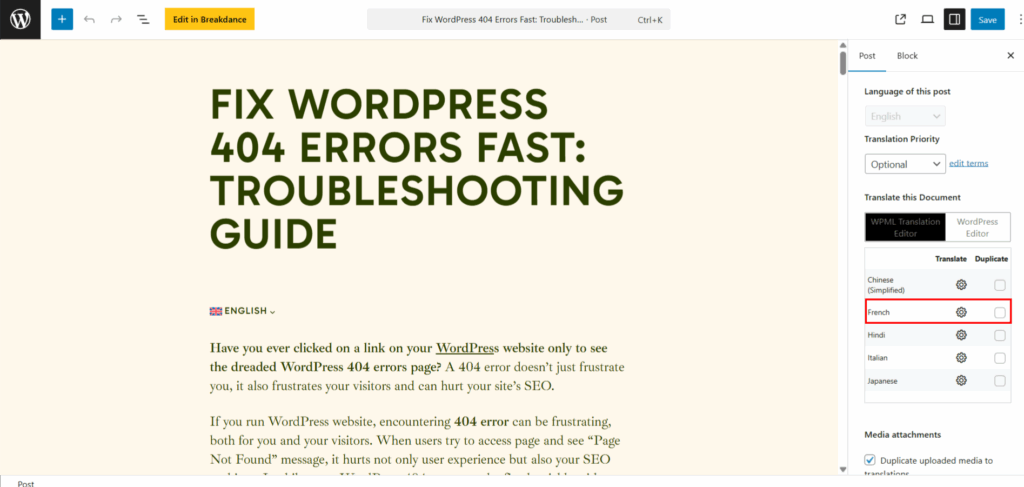The width and height of the screenshot is (1024, 487).
Task: Click the French translate gear icon
Action: pos(961,312)
